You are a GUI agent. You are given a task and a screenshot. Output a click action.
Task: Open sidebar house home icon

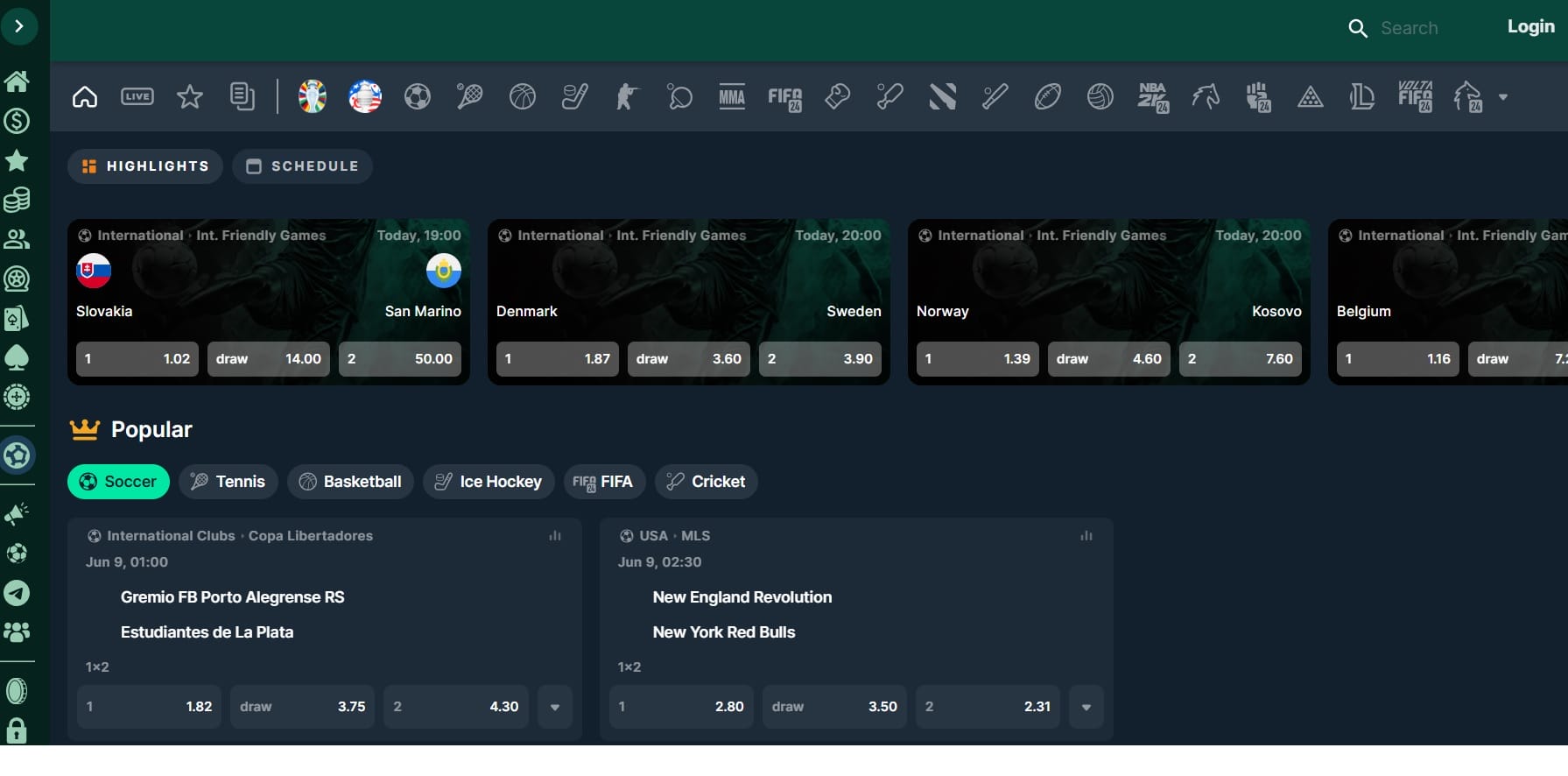point(17,81)
